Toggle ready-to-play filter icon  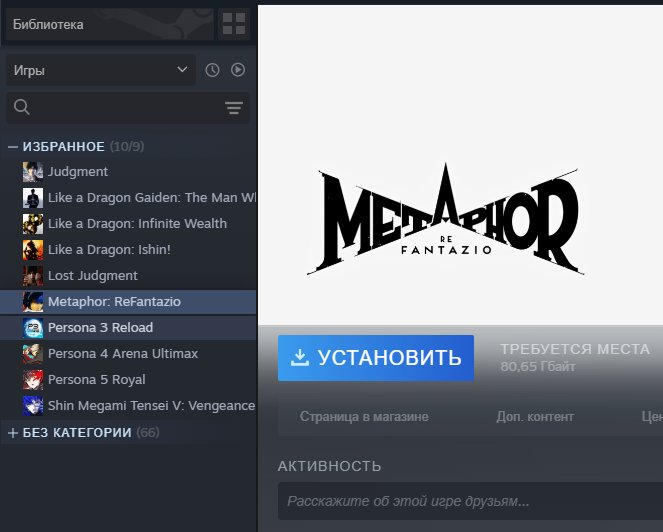(238, 70)
